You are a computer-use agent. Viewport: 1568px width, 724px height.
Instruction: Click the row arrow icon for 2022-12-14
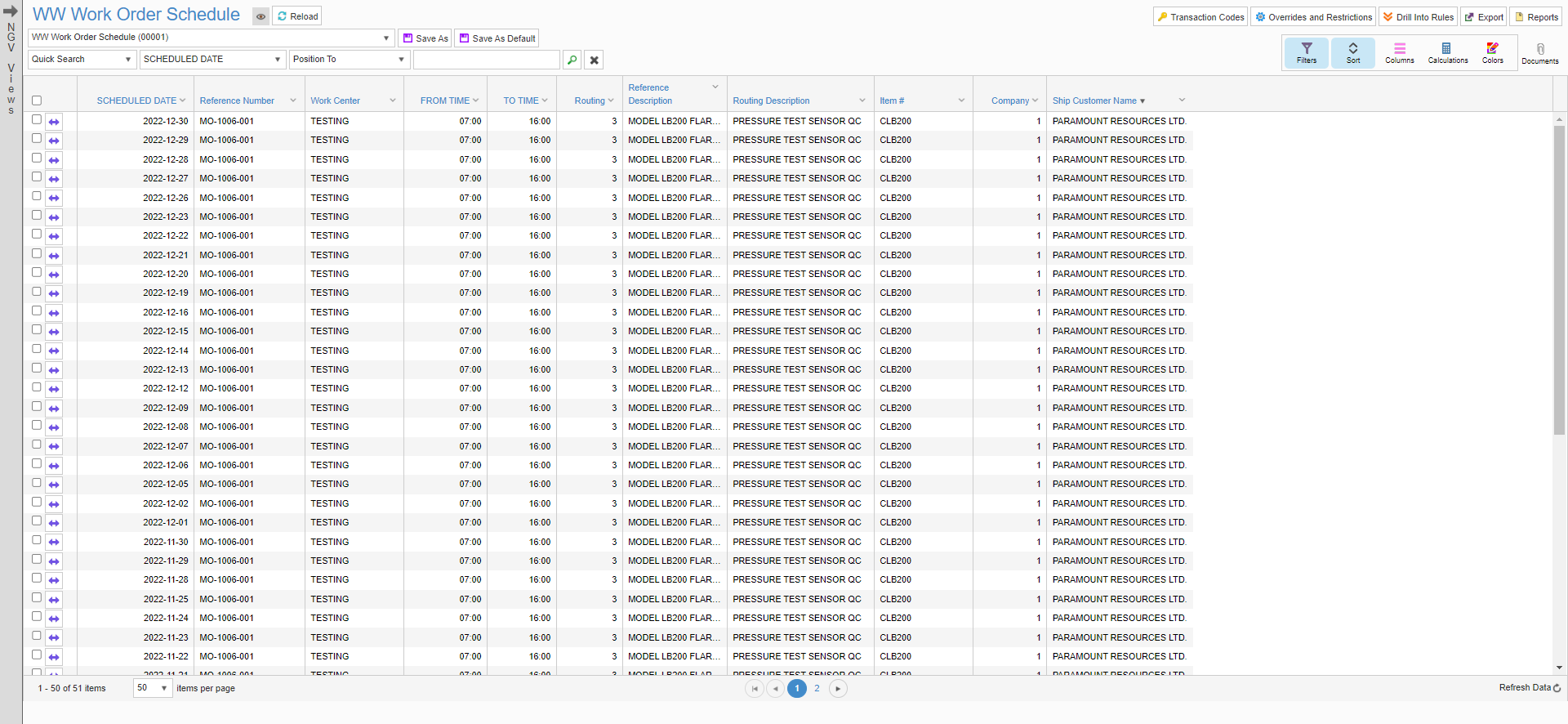(x=54, y=351)
